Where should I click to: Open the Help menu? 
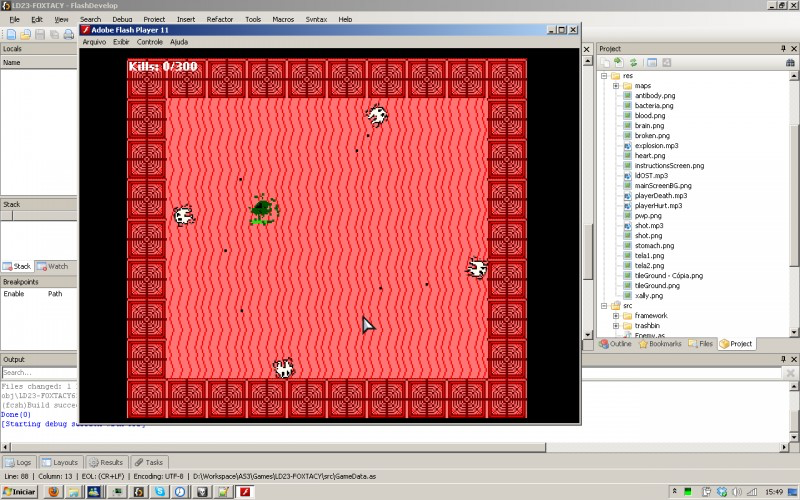pos(345,19)
